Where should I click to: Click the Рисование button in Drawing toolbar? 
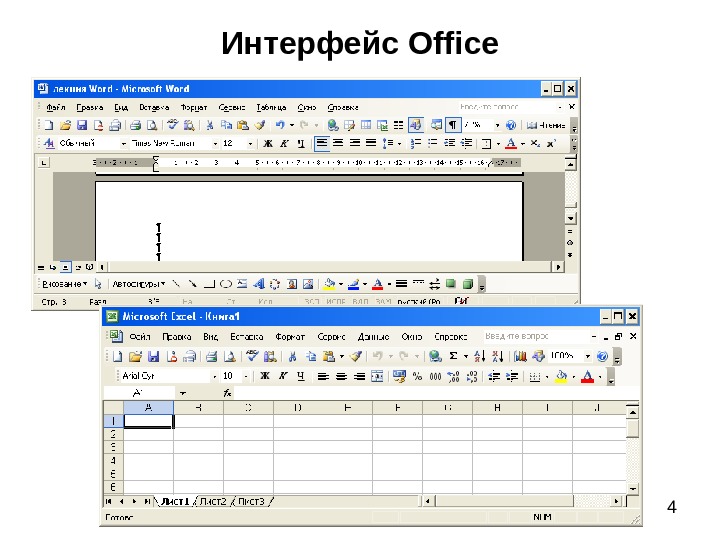click(64, 284)
